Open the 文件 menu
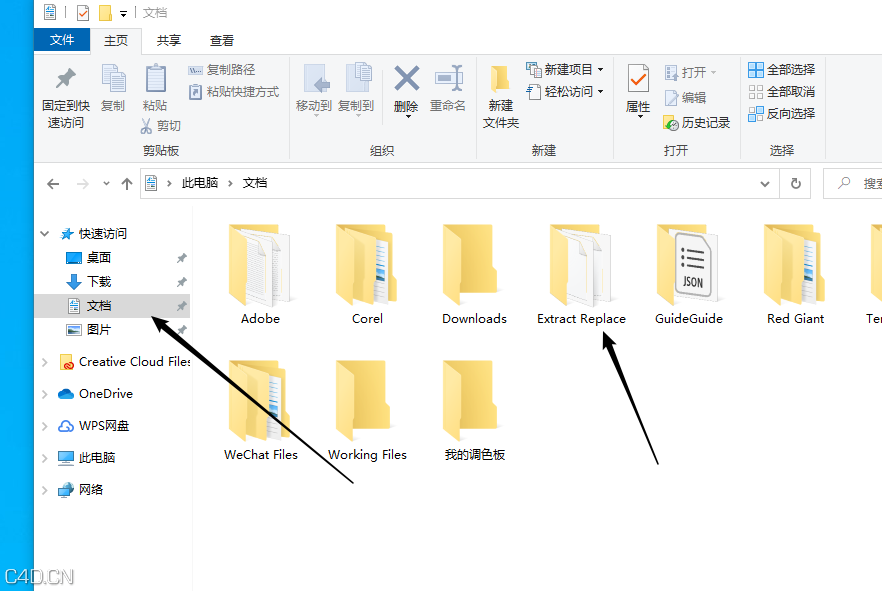This screenshot has height=591, width=882. coord(61,40)
